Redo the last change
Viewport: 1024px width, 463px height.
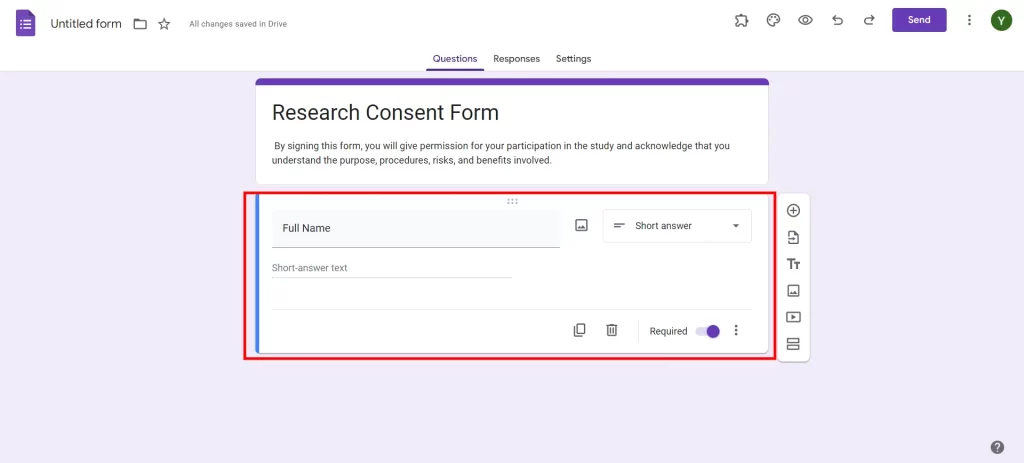869,20
